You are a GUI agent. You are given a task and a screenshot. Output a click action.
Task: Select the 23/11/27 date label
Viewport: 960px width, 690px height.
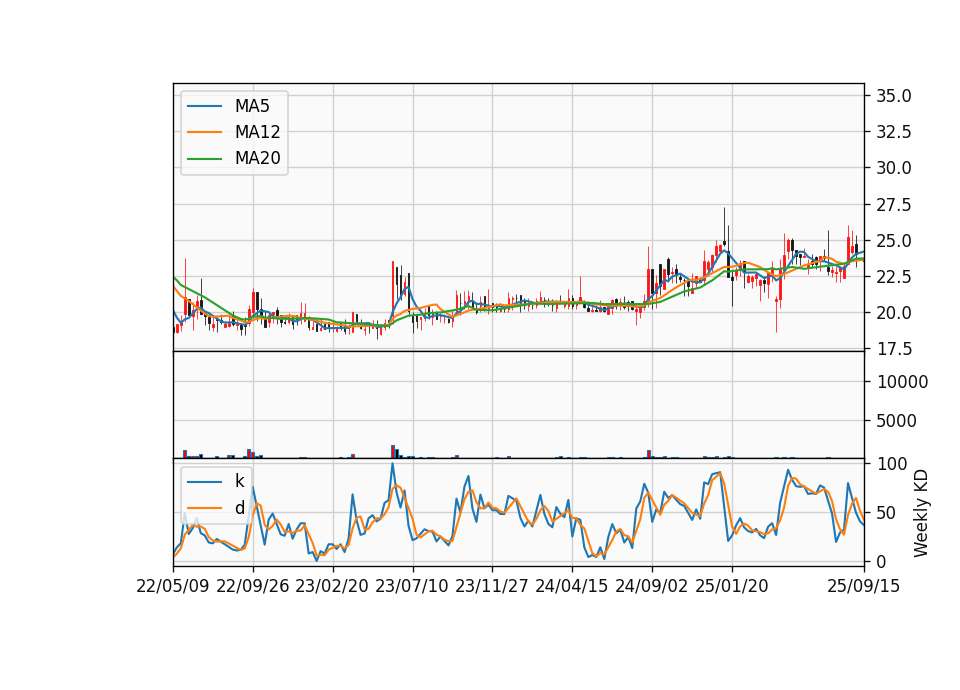click(492, 586)
